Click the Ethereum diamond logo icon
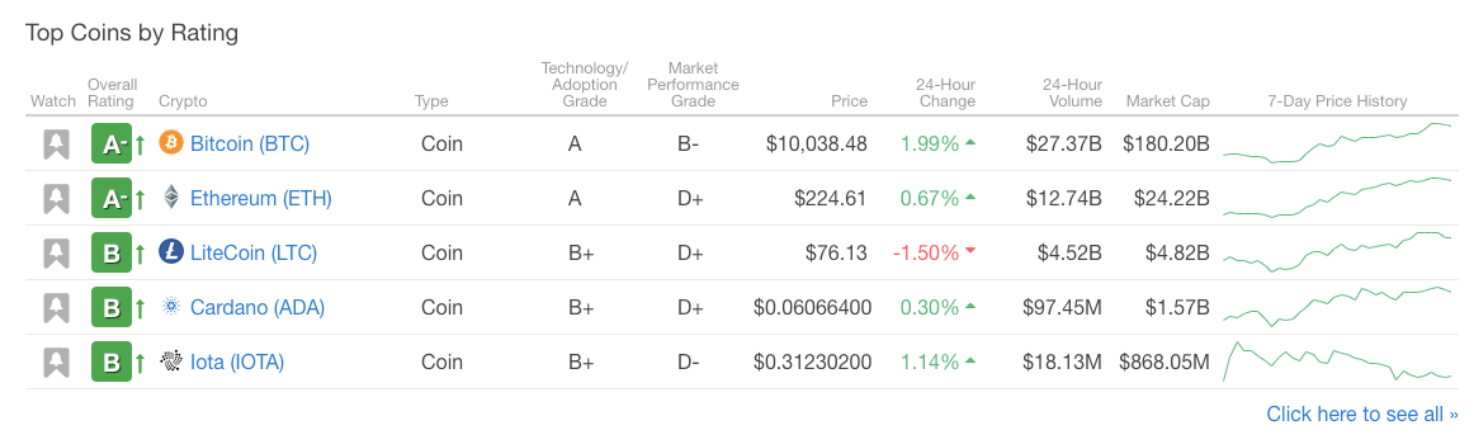 (171, 198)
